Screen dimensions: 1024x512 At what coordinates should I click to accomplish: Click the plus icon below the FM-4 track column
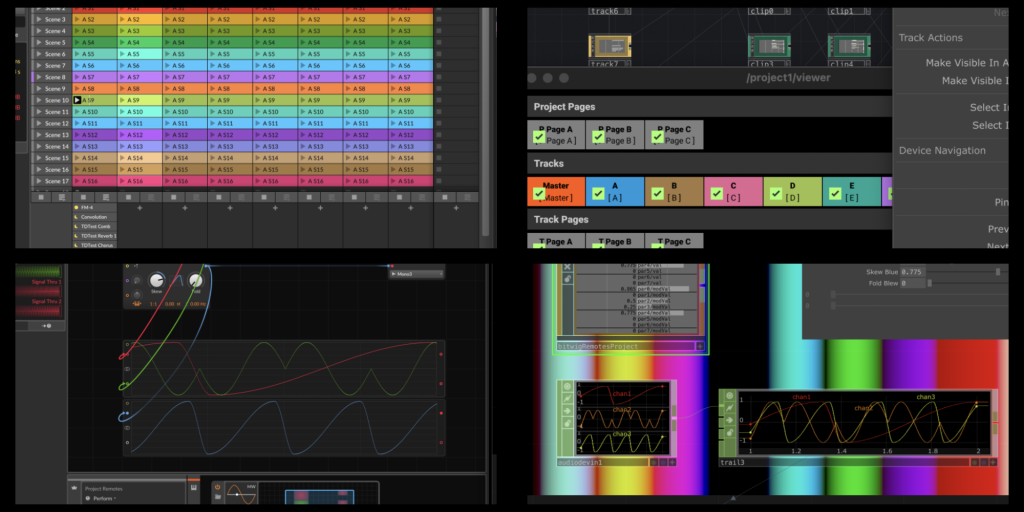click(139, 209)
